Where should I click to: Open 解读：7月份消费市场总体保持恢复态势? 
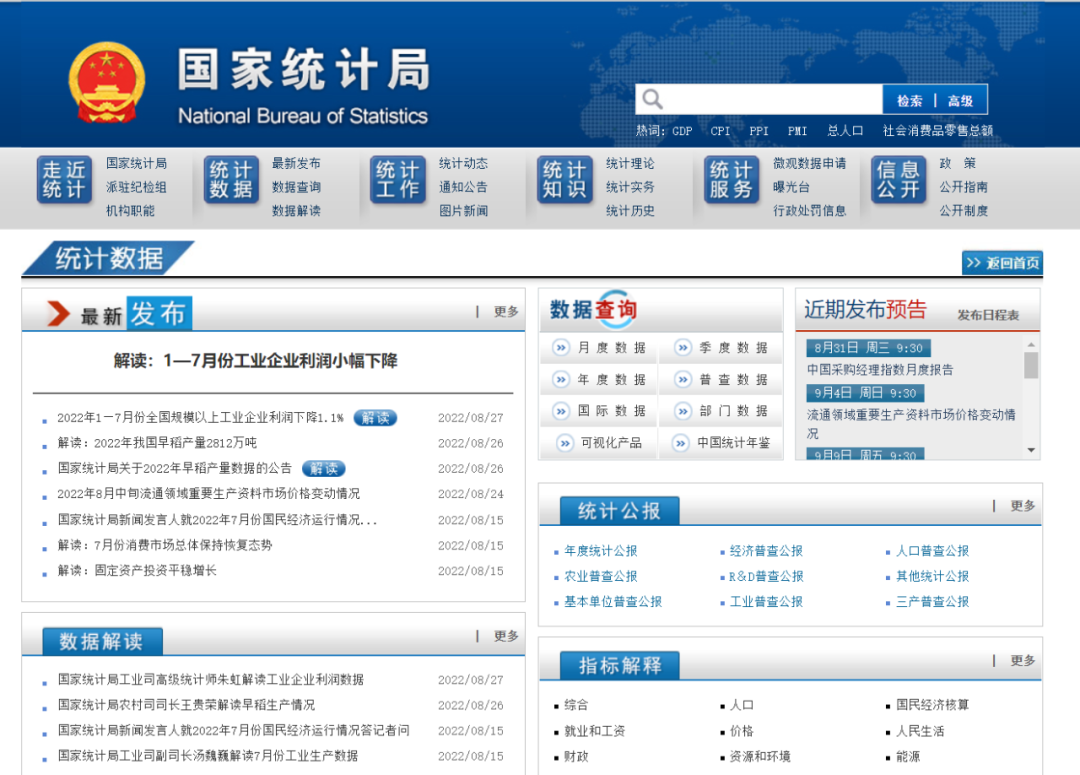point(165,545)
